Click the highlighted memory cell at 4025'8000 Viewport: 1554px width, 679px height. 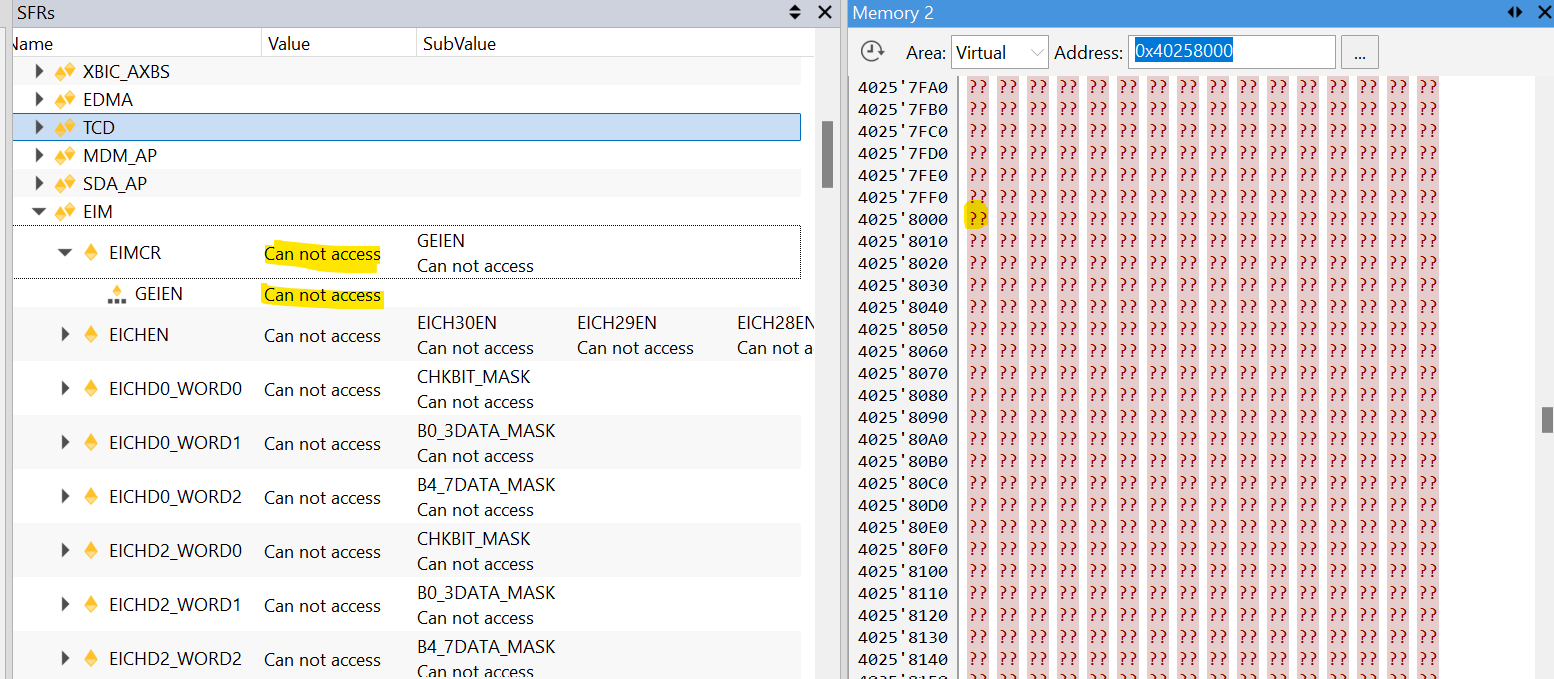(976, 218)
